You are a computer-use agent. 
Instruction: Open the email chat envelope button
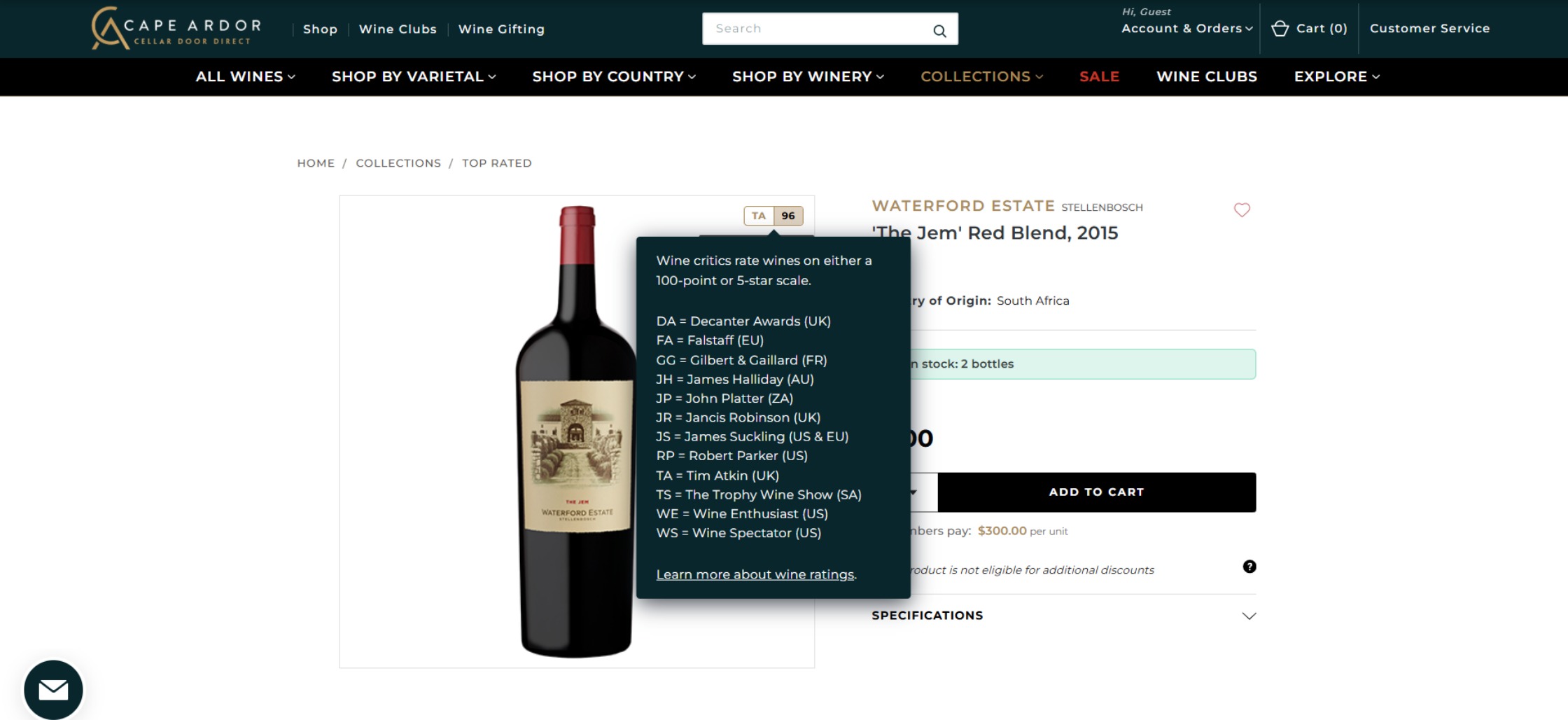[53, 690]
